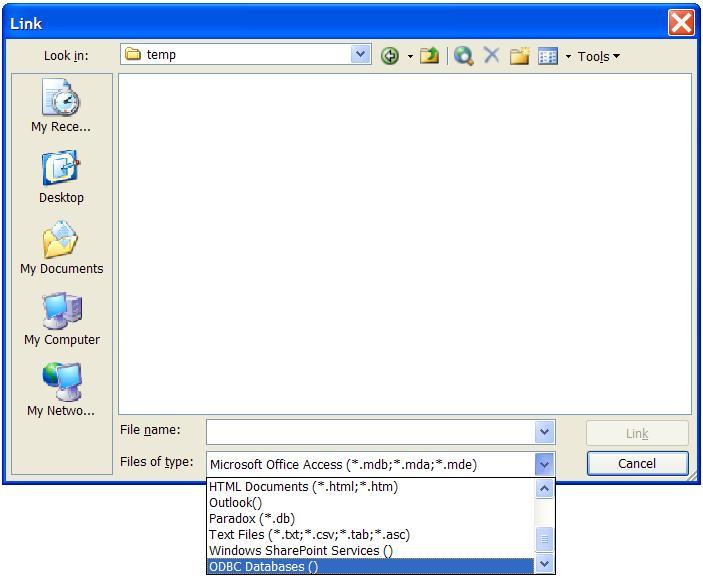Click the Files of type combo box
Viewport: 703px width, 579px height.
click(380, 464)
